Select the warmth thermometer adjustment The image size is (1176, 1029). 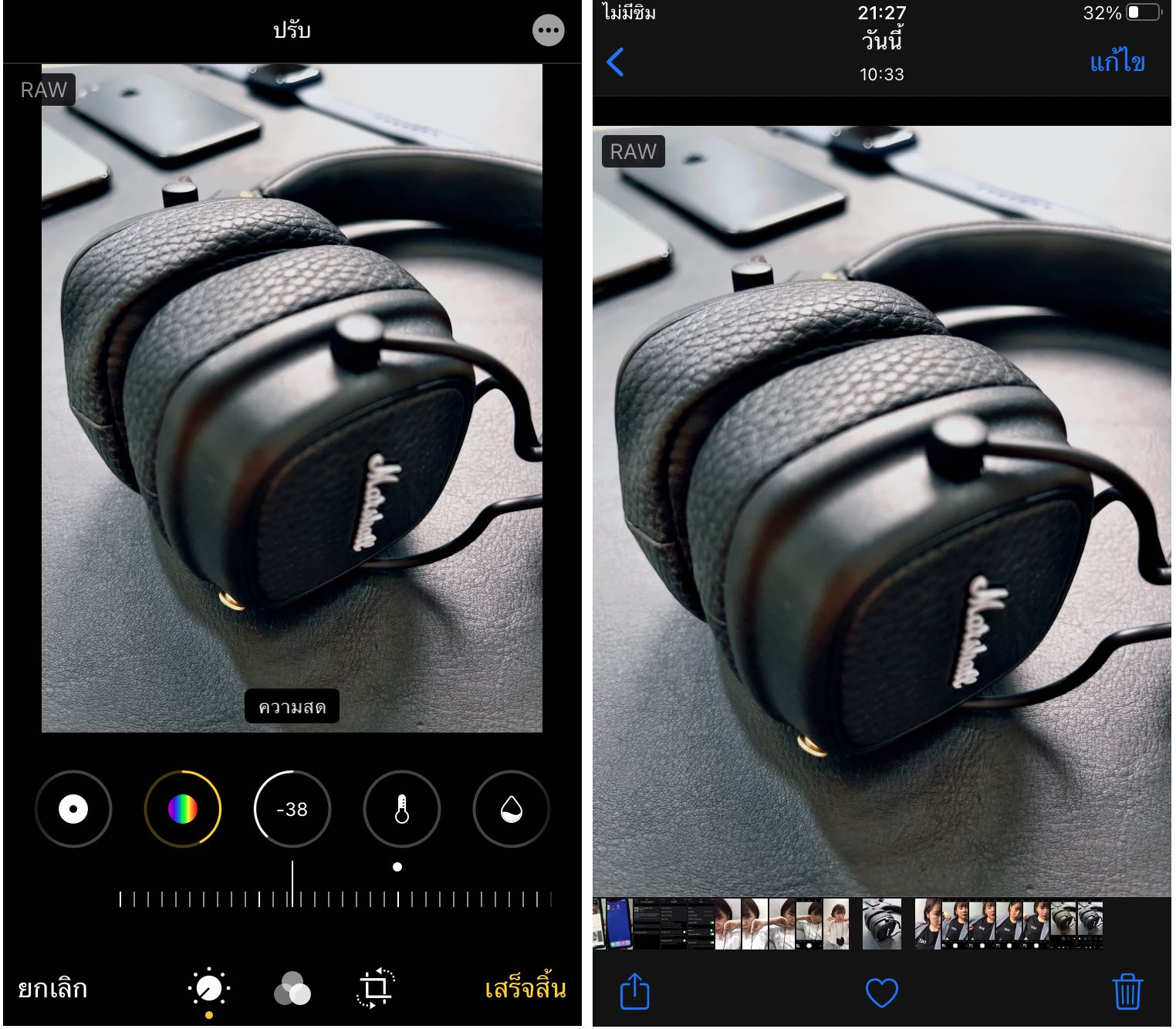(x=401, y=809)
